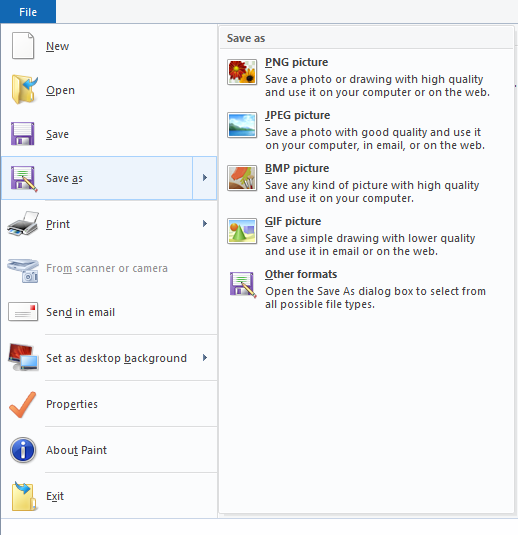The image size is (518, 535).
Task: Open Other formats Save As dialog option
Action: [x=366, y=289]
